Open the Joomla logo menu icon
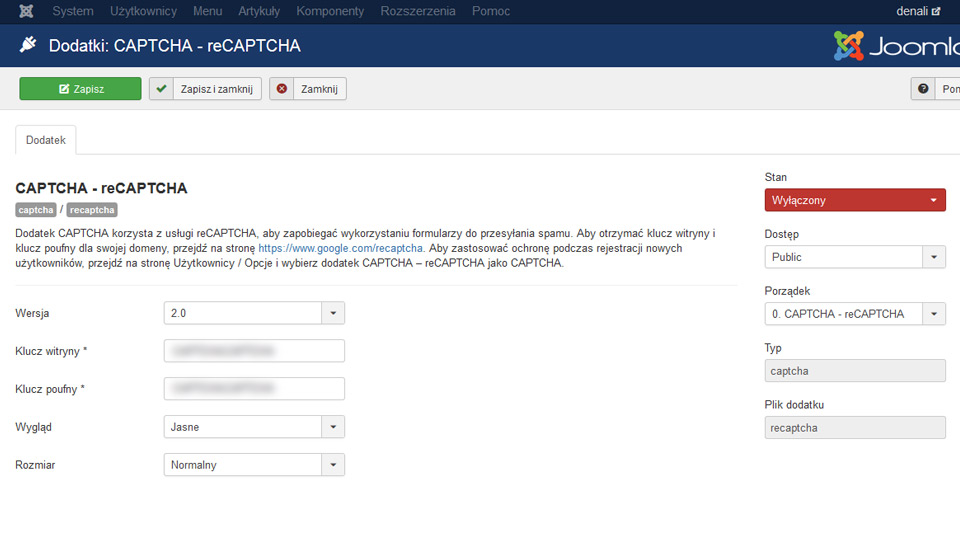Viewport: 960px width, 550px height. click(x=26, y=11)
